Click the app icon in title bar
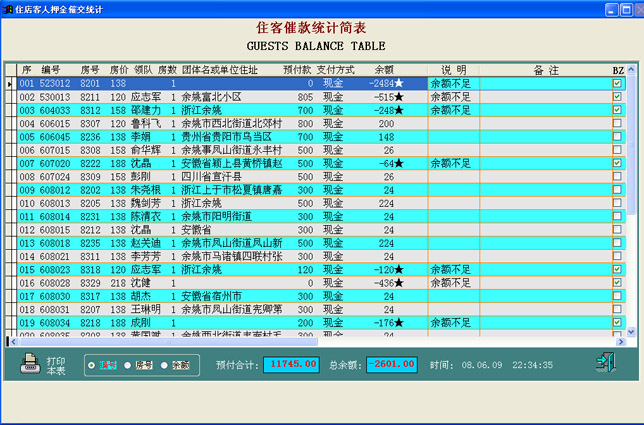Screen dimensions: 644x425 [x=8, y=8]
